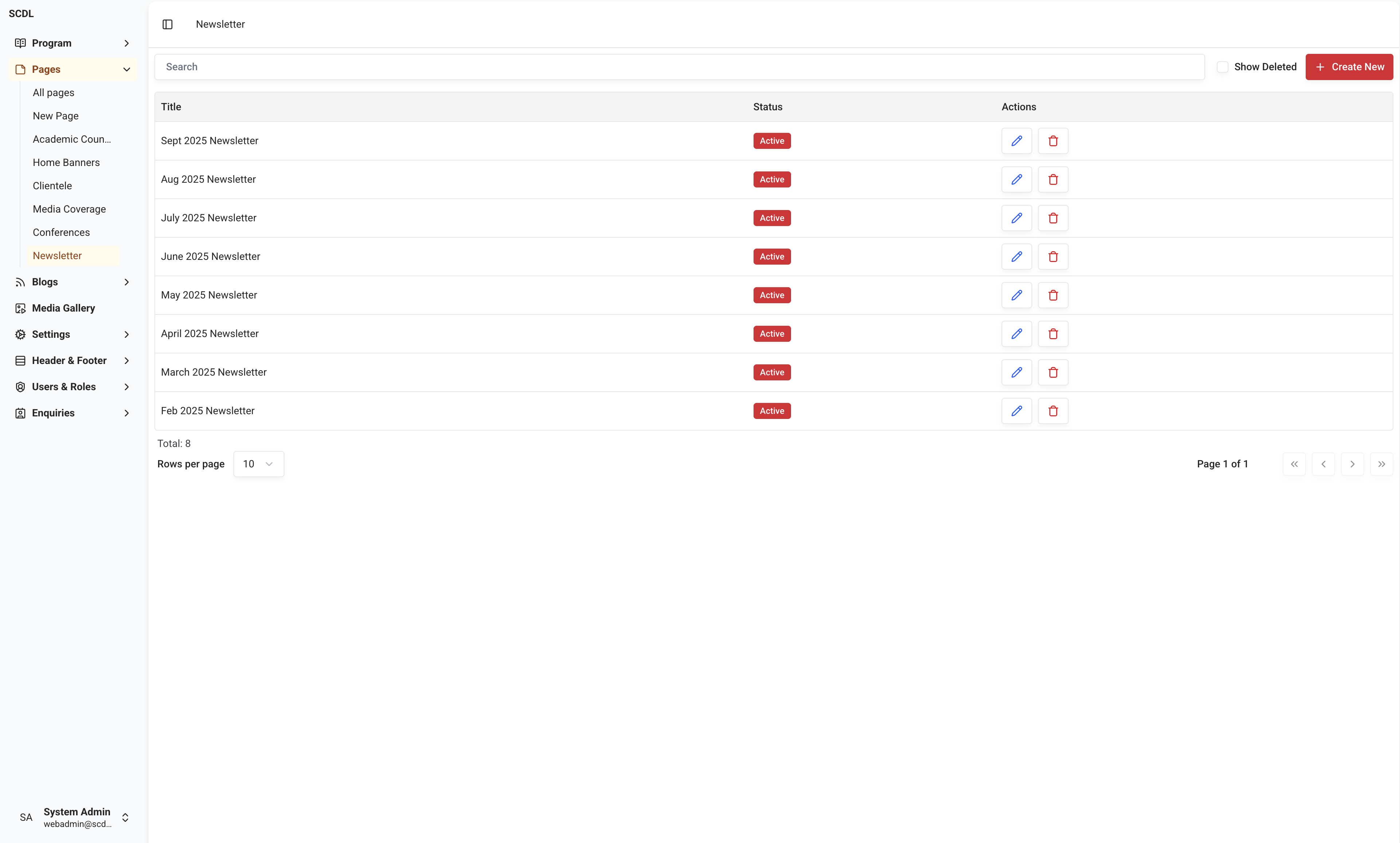Screen dimensions: 1400x843
Task: Click trash icon for May 2025 Newsletter
Action: (1052, 295)
